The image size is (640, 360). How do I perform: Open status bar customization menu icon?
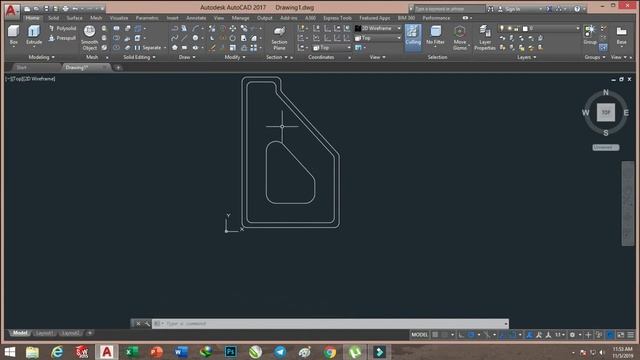(631, 335)
